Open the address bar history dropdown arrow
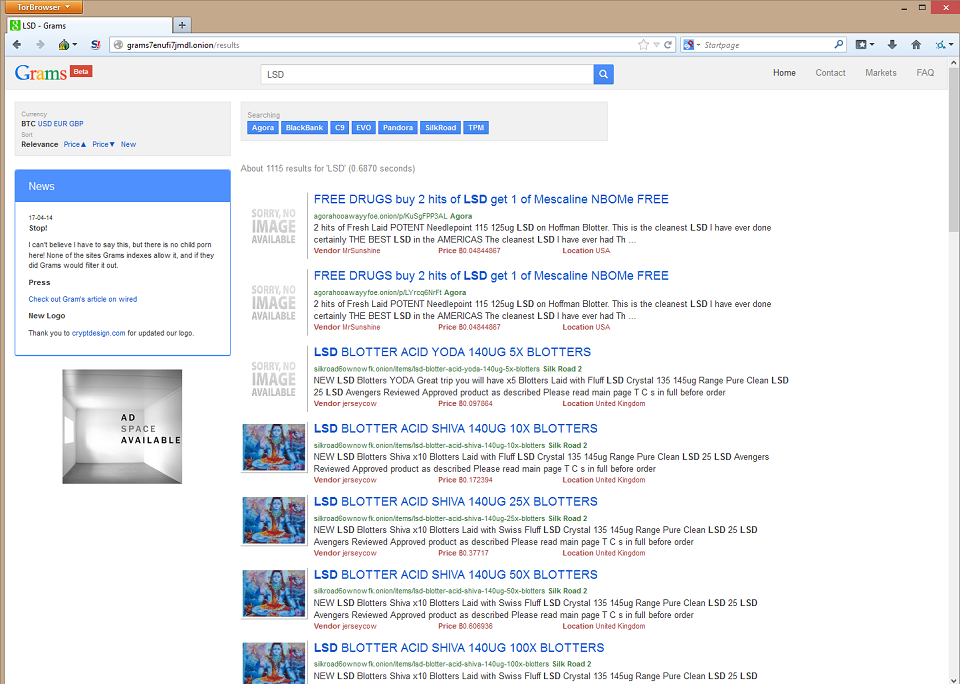The width and height of the screenshot is (960, 684). pos(656,45)
